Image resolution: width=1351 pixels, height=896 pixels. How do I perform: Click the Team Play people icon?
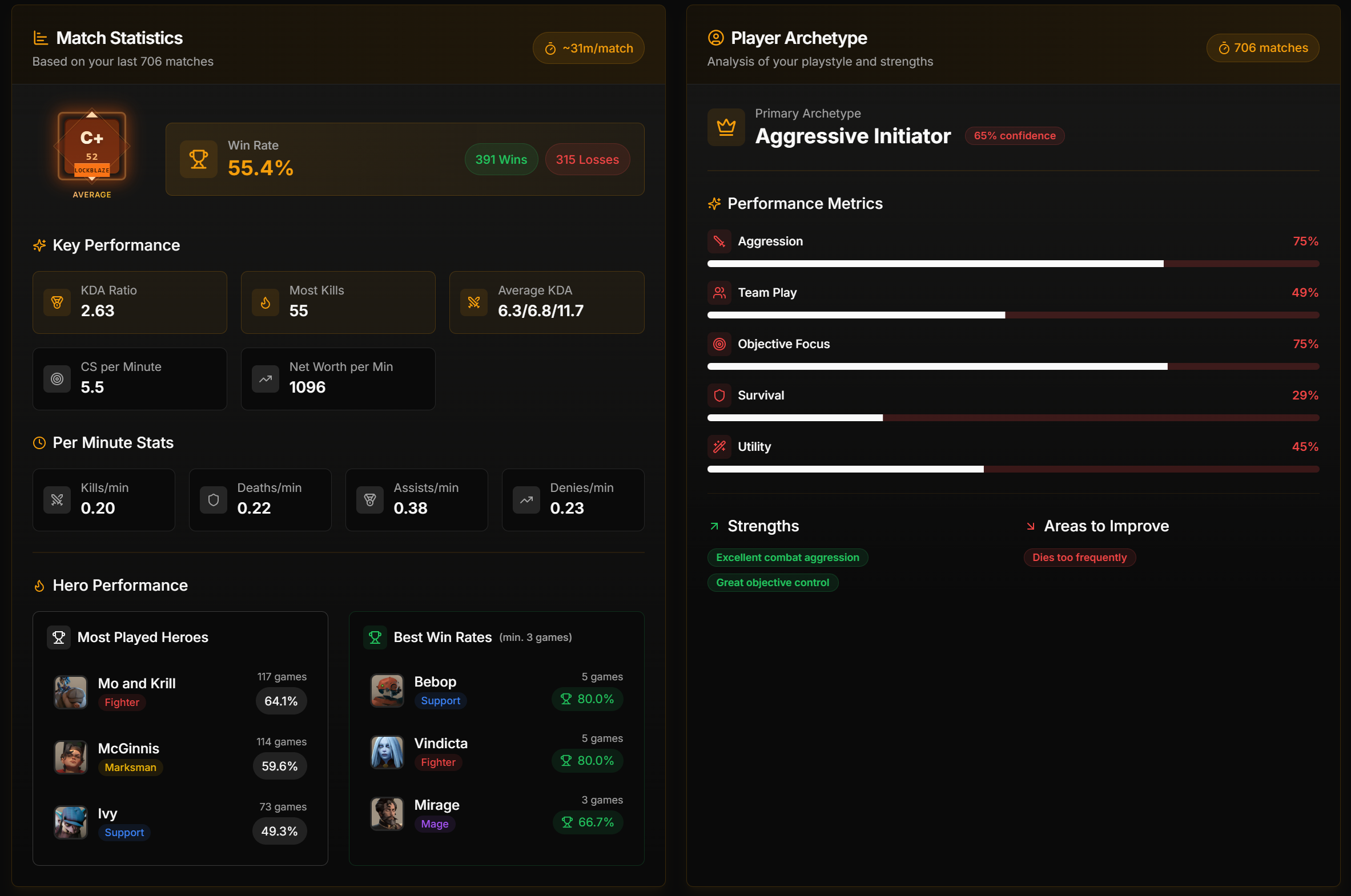(719, 293)
